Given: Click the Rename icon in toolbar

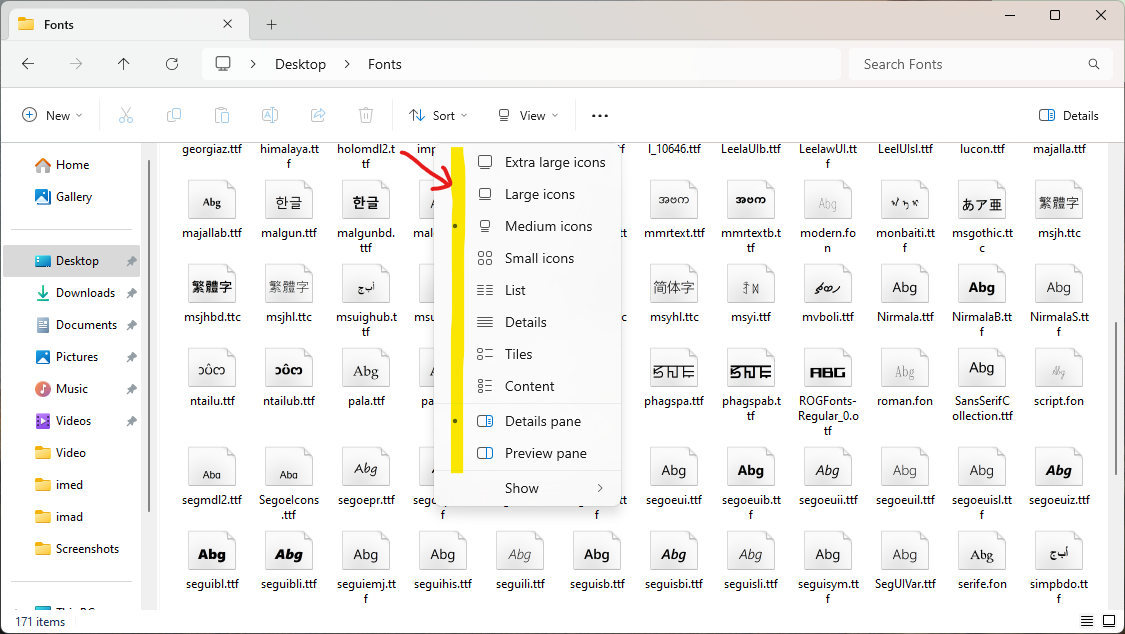Looking at the screenshot, I should pyautogui.click(x=270, y=115).
